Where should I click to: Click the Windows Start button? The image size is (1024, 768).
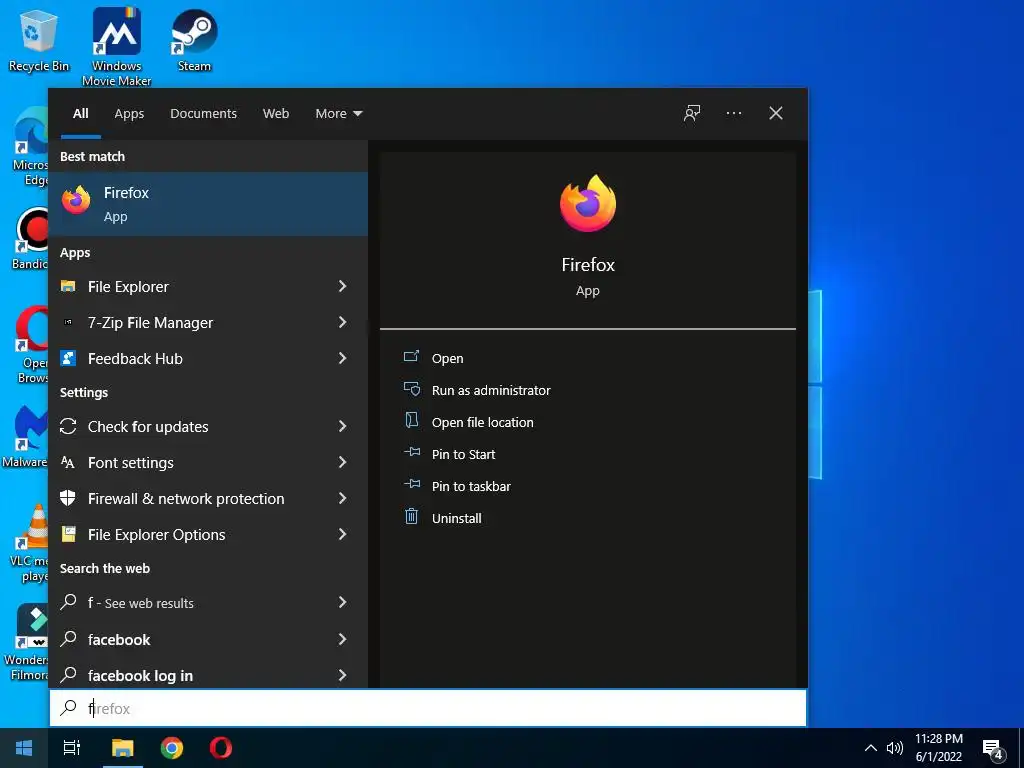(x=24, y=748)
